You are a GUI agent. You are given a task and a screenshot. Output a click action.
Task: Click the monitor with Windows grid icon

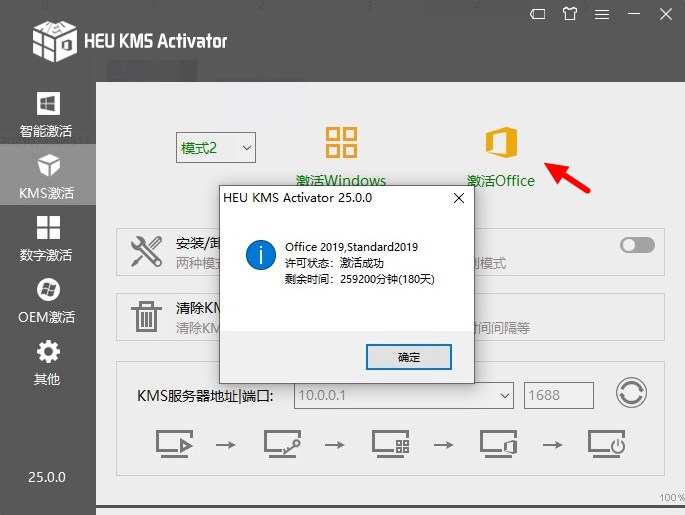(x=391, y=444)
